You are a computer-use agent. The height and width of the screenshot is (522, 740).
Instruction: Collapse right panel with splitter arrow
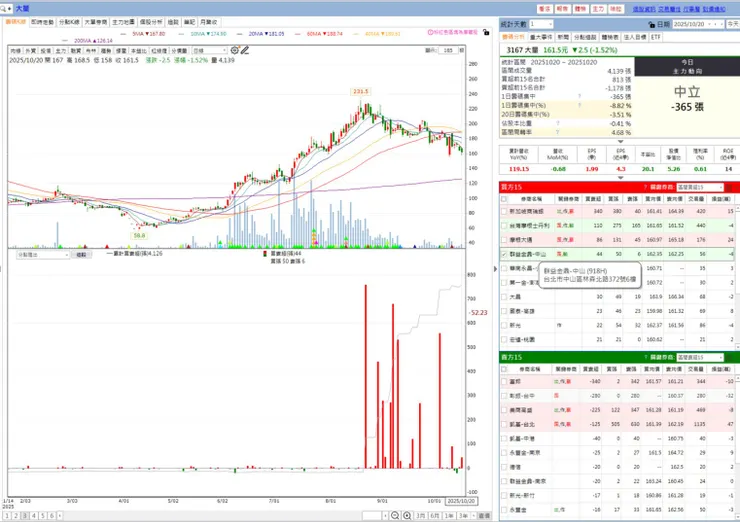(495, 269)
